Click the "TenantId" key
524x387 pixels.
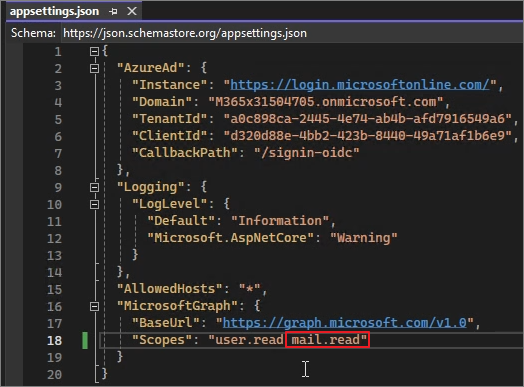pos(170,119)
